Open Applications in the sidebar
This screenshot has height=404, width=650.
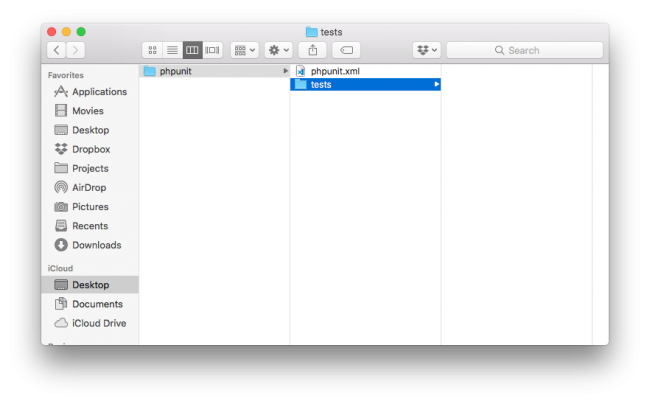coord(98,92)
